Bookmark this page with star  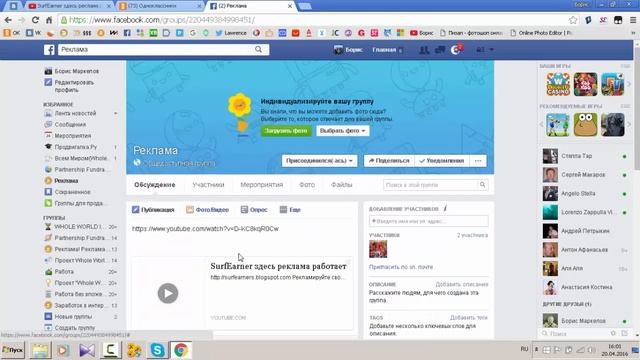point(573,20)
